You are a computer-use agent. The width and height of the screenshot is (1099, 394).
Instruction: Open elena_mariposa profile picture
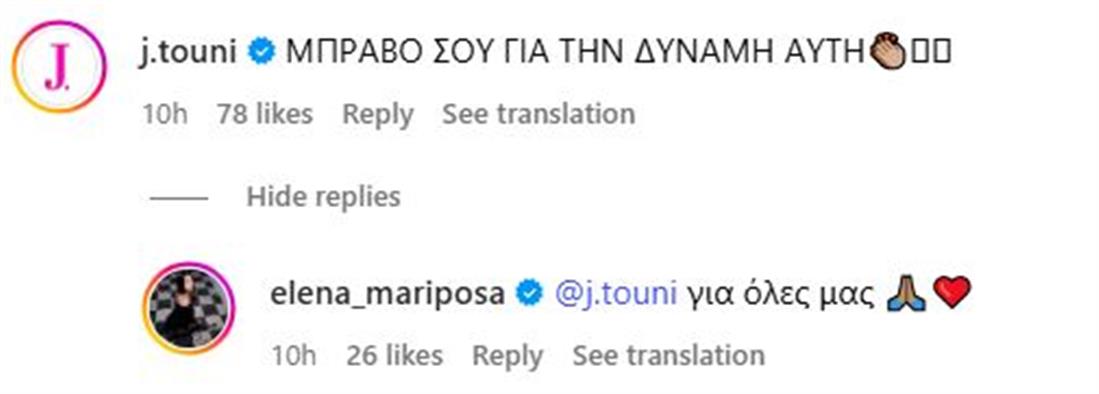(x=189, y=308)
